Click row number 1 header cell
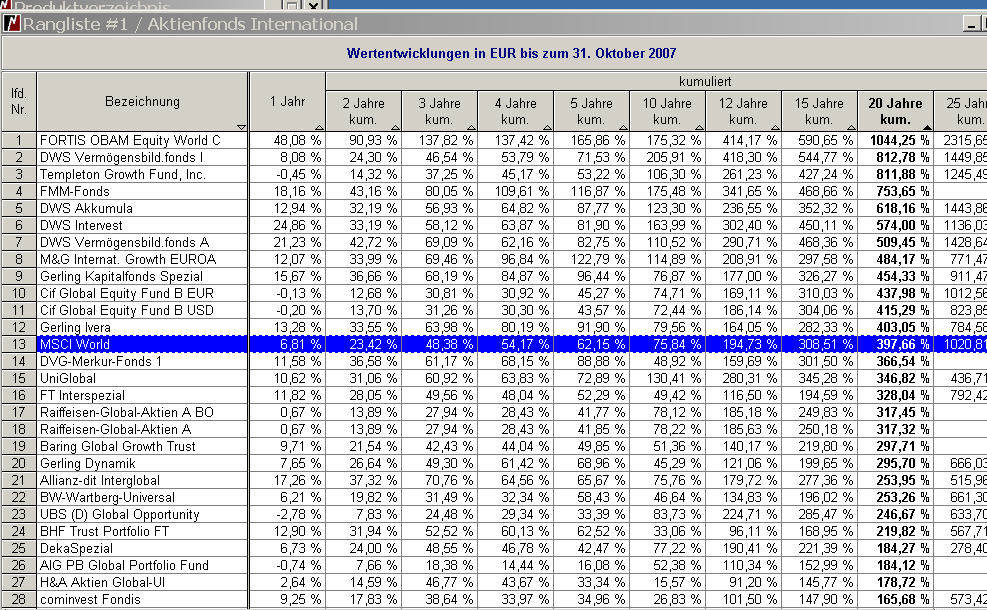987x610 pixels. (18, 140)
